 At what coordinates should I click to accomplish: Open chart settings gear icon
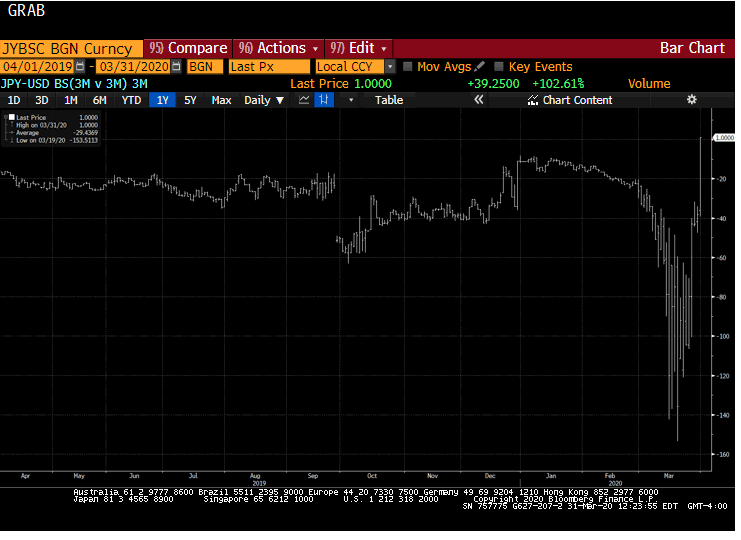(691, 100)
